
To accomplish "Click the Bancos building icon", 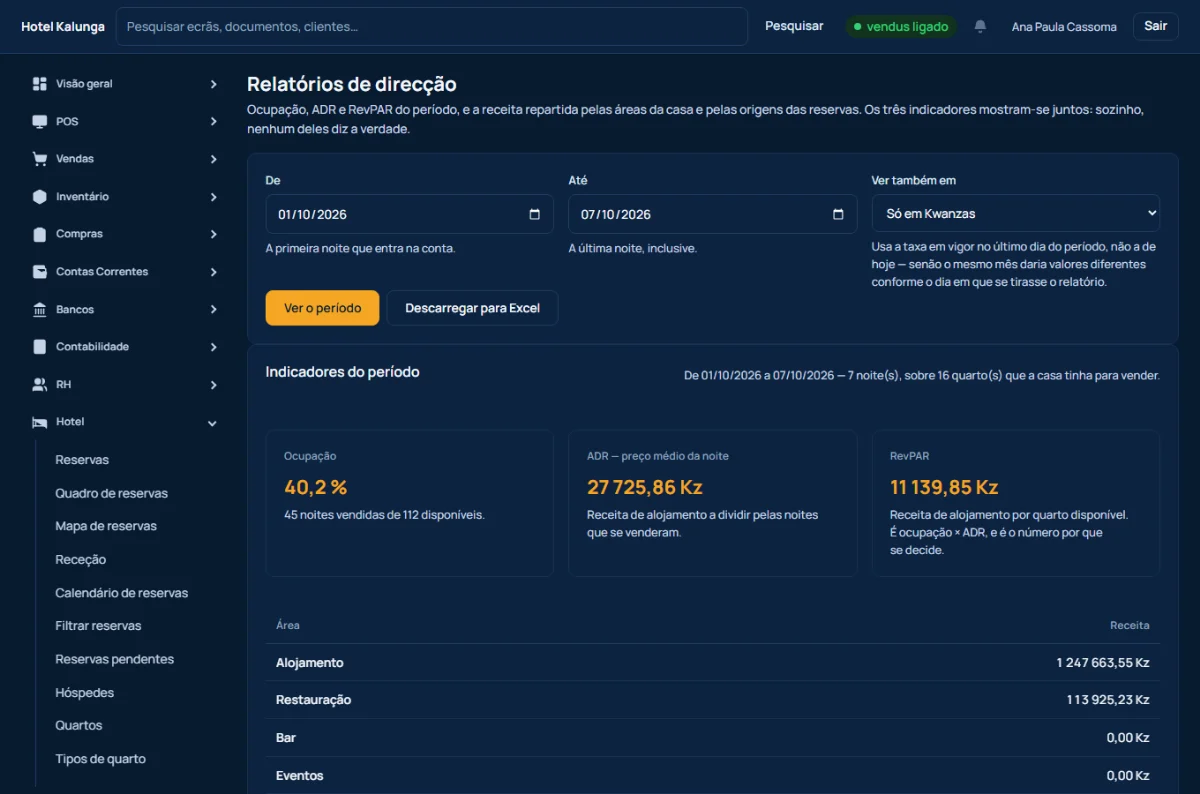I will click(x=40, y=310).
